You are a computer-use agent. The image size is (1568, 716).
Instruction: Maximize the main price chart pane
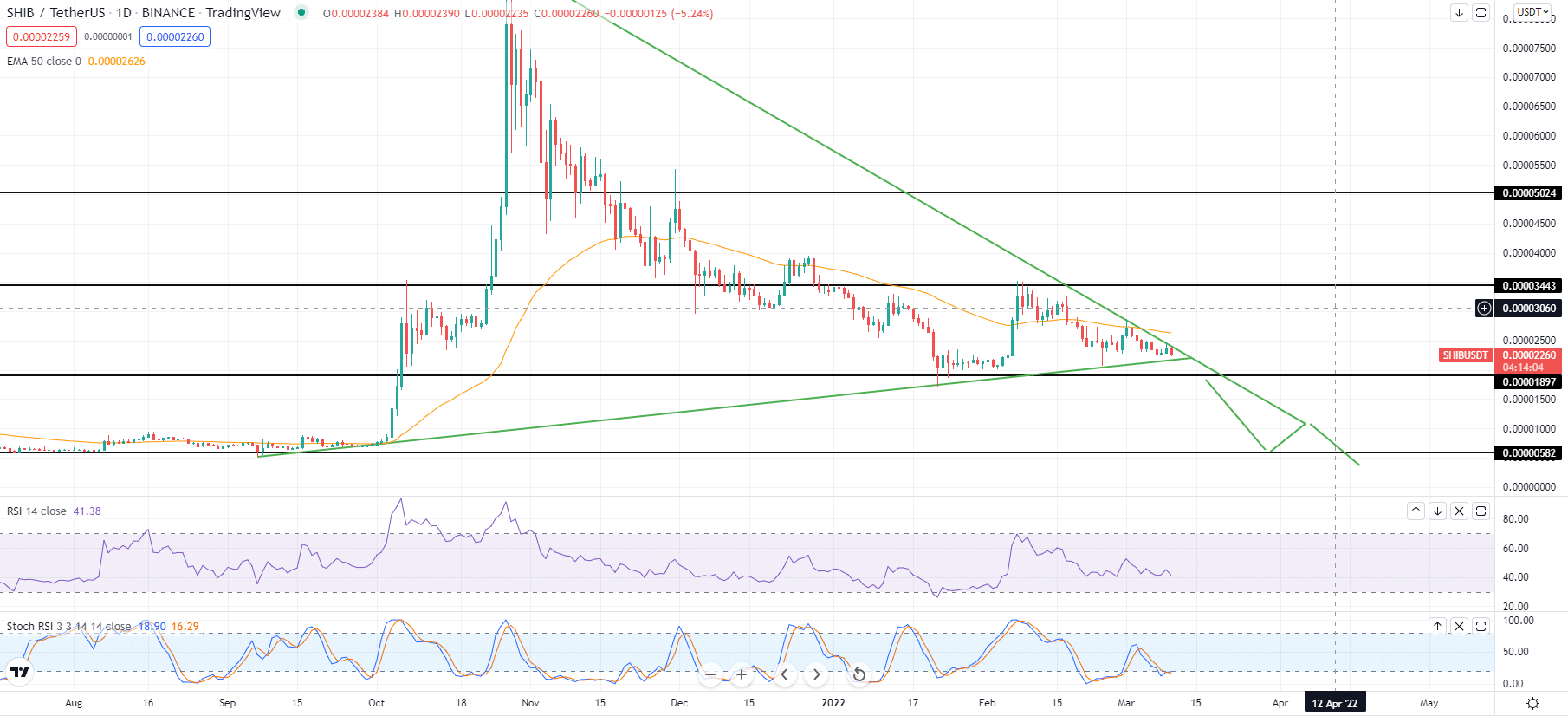[1481, 13]
